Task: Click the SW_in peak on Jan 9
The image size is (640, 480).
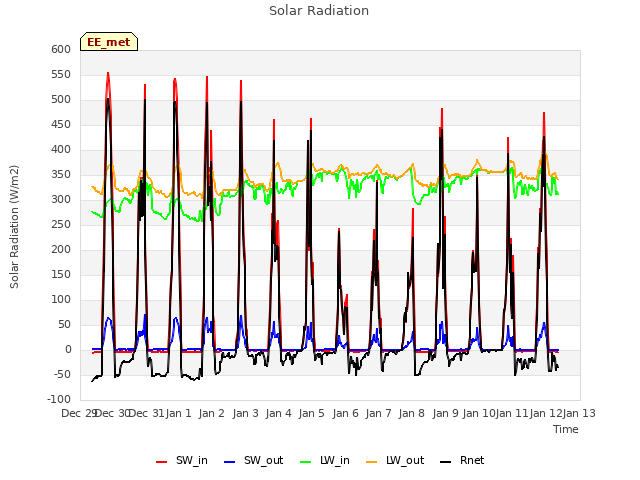Action: click(x=442, y=109)
